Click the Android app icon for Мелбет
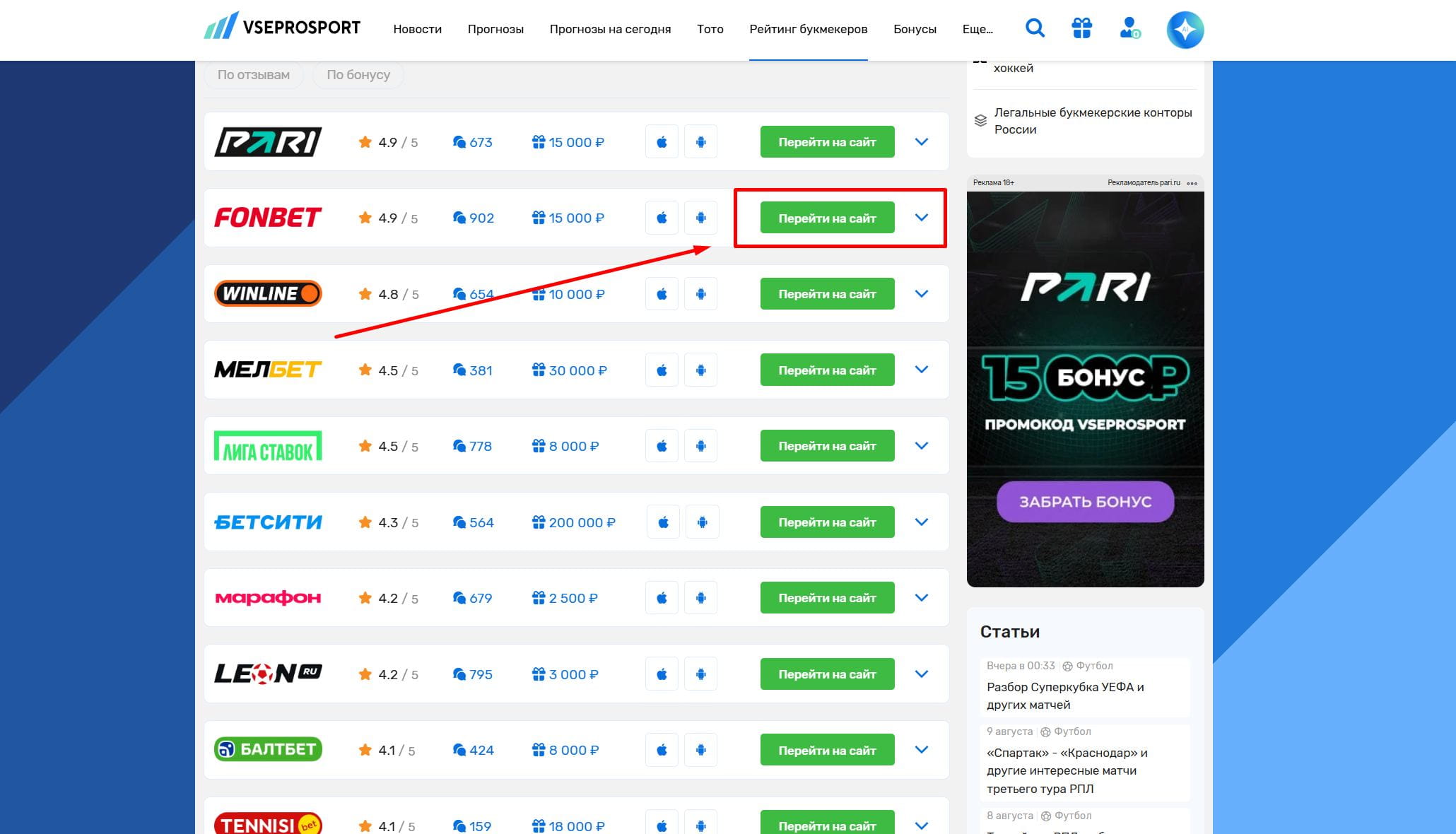Viewport: 1456px width, 834px height. coord(700,370)
